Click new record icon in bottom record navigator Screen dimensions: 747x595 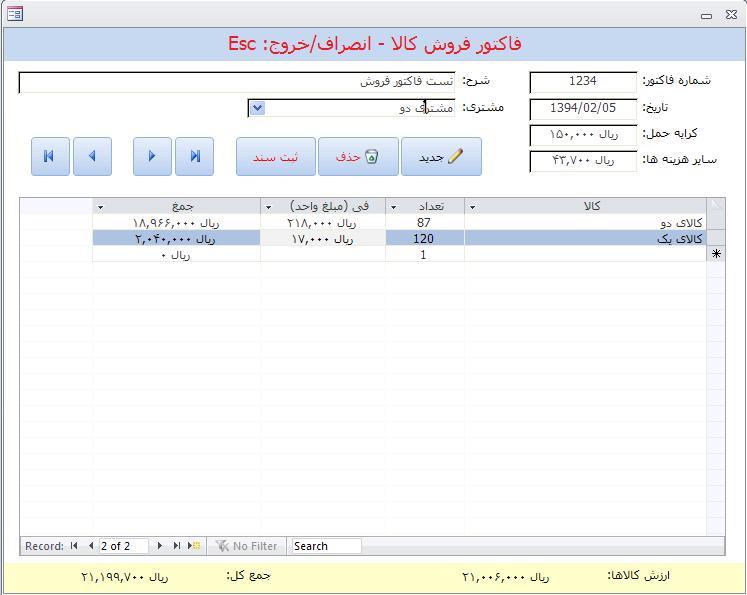[x=194, y=546]
